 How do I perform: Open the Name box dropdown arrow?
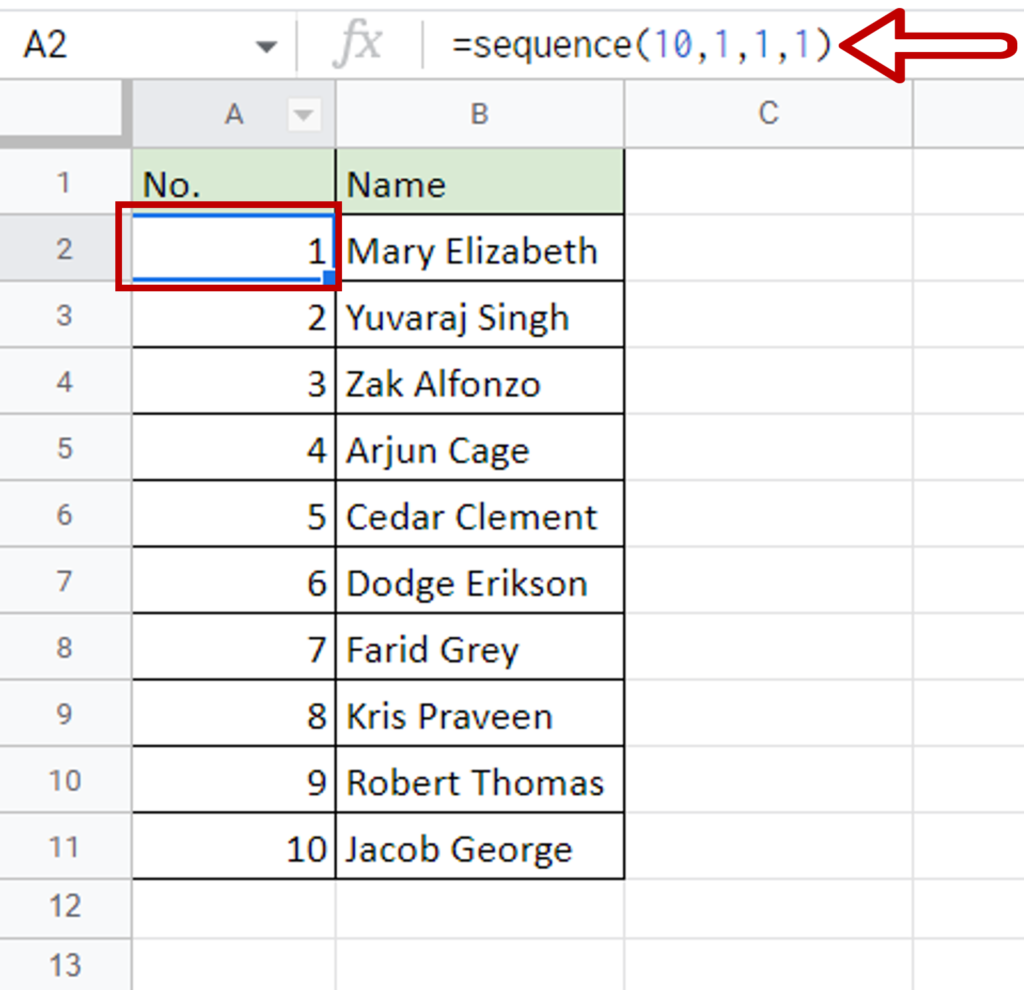pyautogui.click(x=266, y=46)
